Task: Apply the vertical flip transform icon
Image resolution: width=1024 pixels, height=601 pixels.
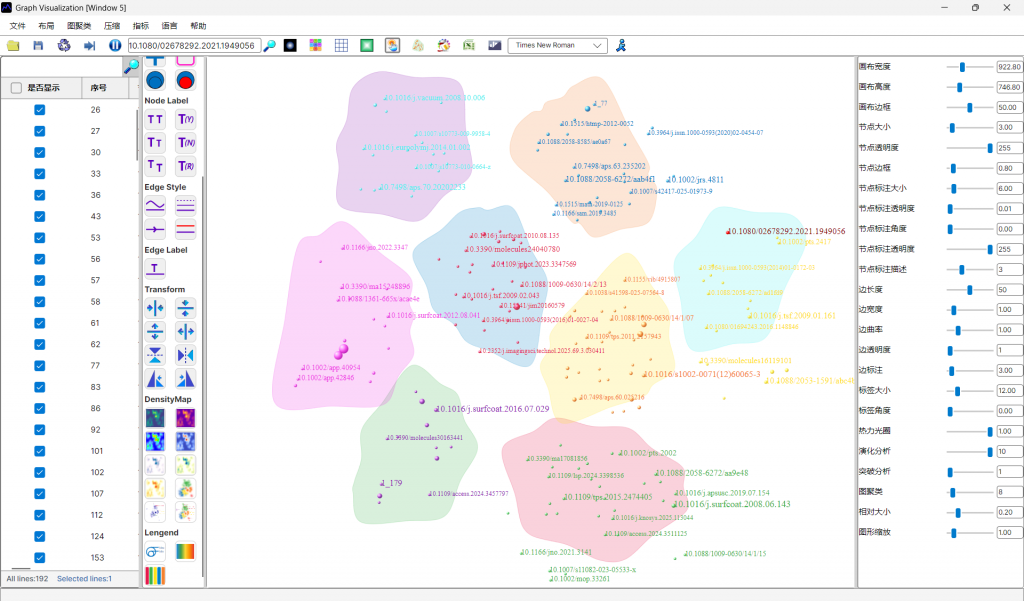Action: coord(155,353)
